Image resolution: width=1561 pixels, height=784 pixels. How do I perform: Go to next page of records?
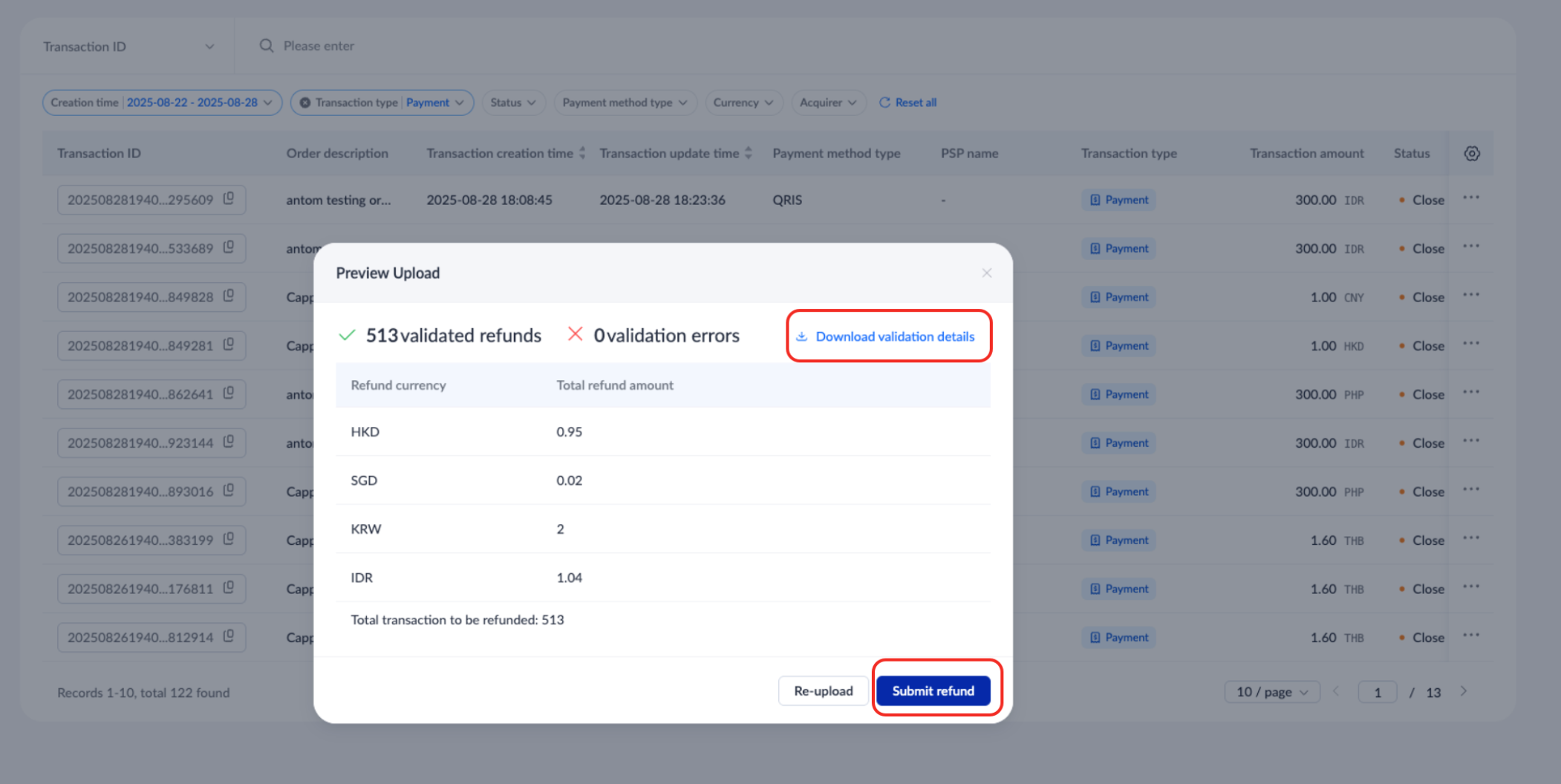[x=1463, y=691]
